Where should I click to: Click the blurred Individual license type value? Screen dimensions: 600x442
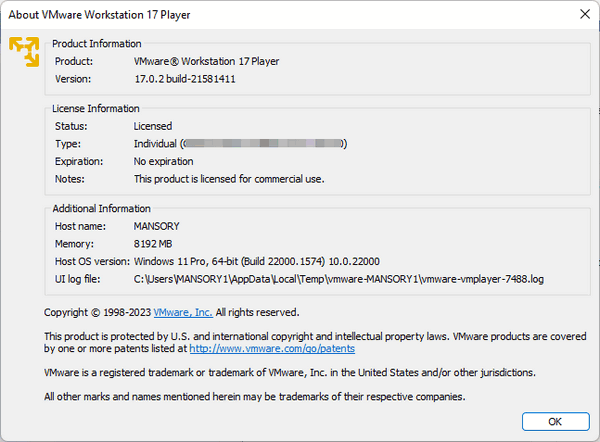point(240,144)
